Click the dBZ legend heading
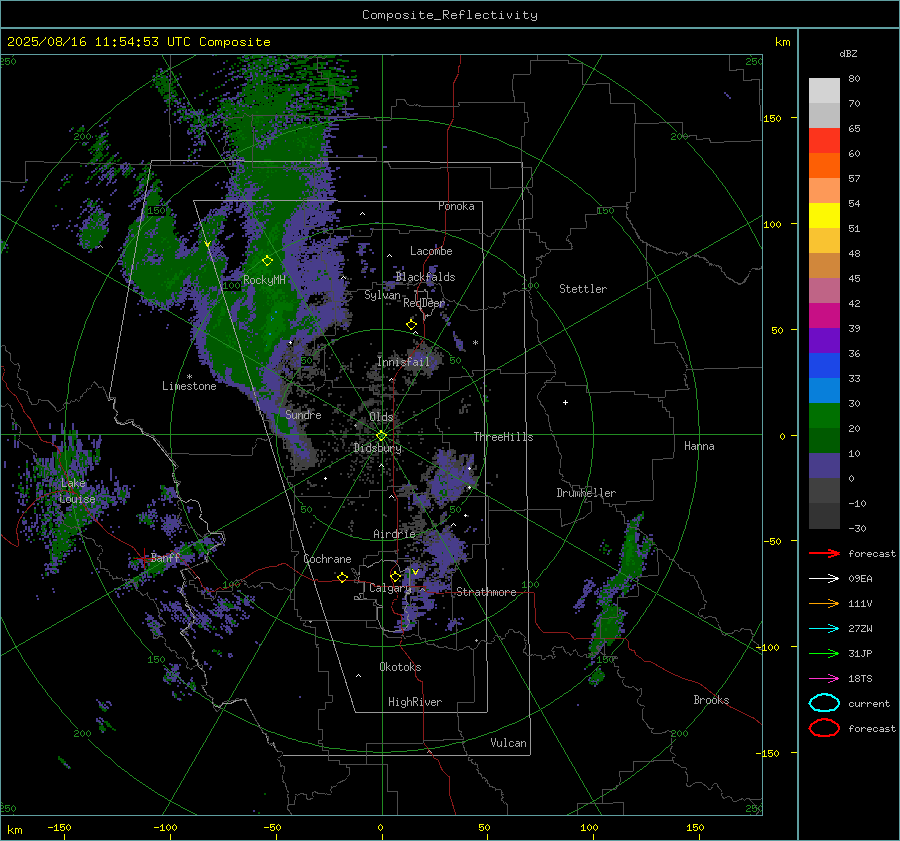Image resolution: width=900 pixels, height=841 pixels. tap(848, 53)
